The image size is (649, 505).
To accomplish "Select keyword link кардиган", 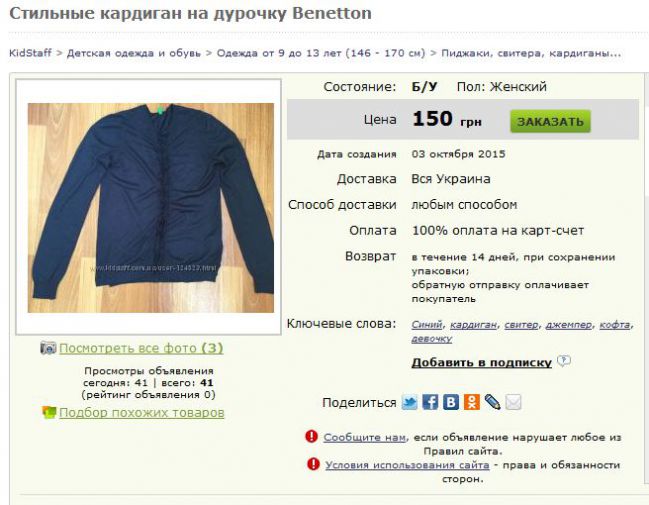I will coord(473,325).
